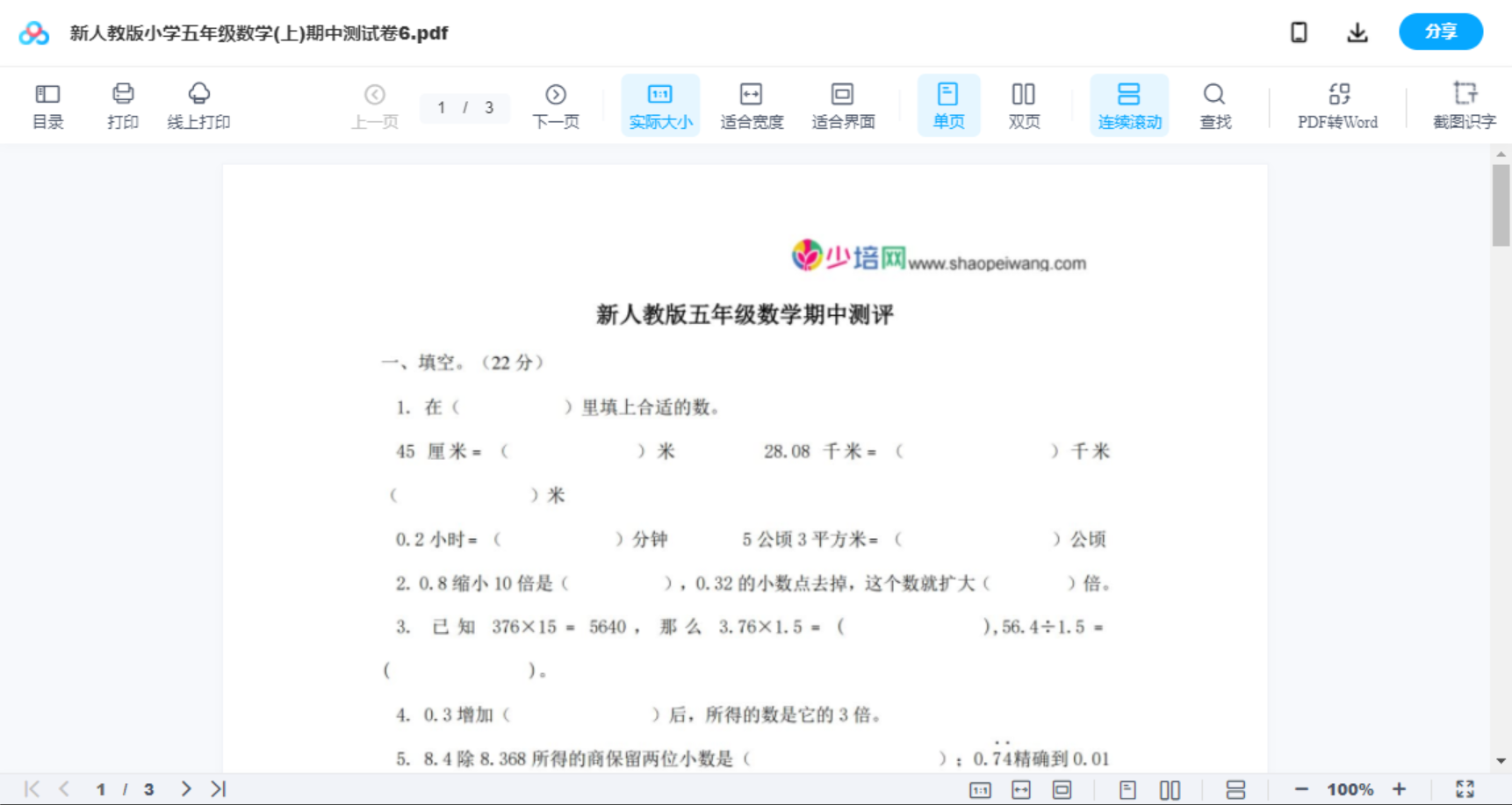The width and height of the screenshot is (1512, 805).
Task: Launch the PDF转Word conversion tool
Action: [1336, 104]
